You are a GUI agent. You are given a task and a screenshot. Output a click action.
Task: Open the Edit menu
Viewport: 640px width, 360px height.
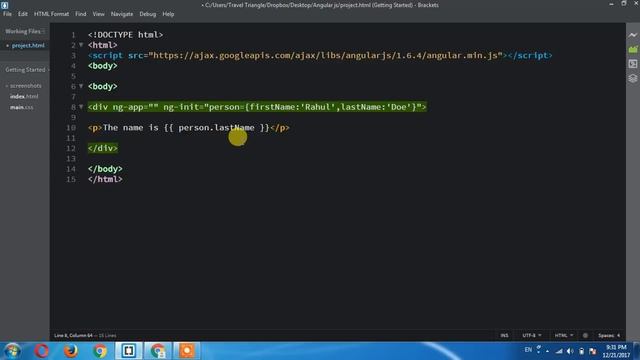click(22, 14)
